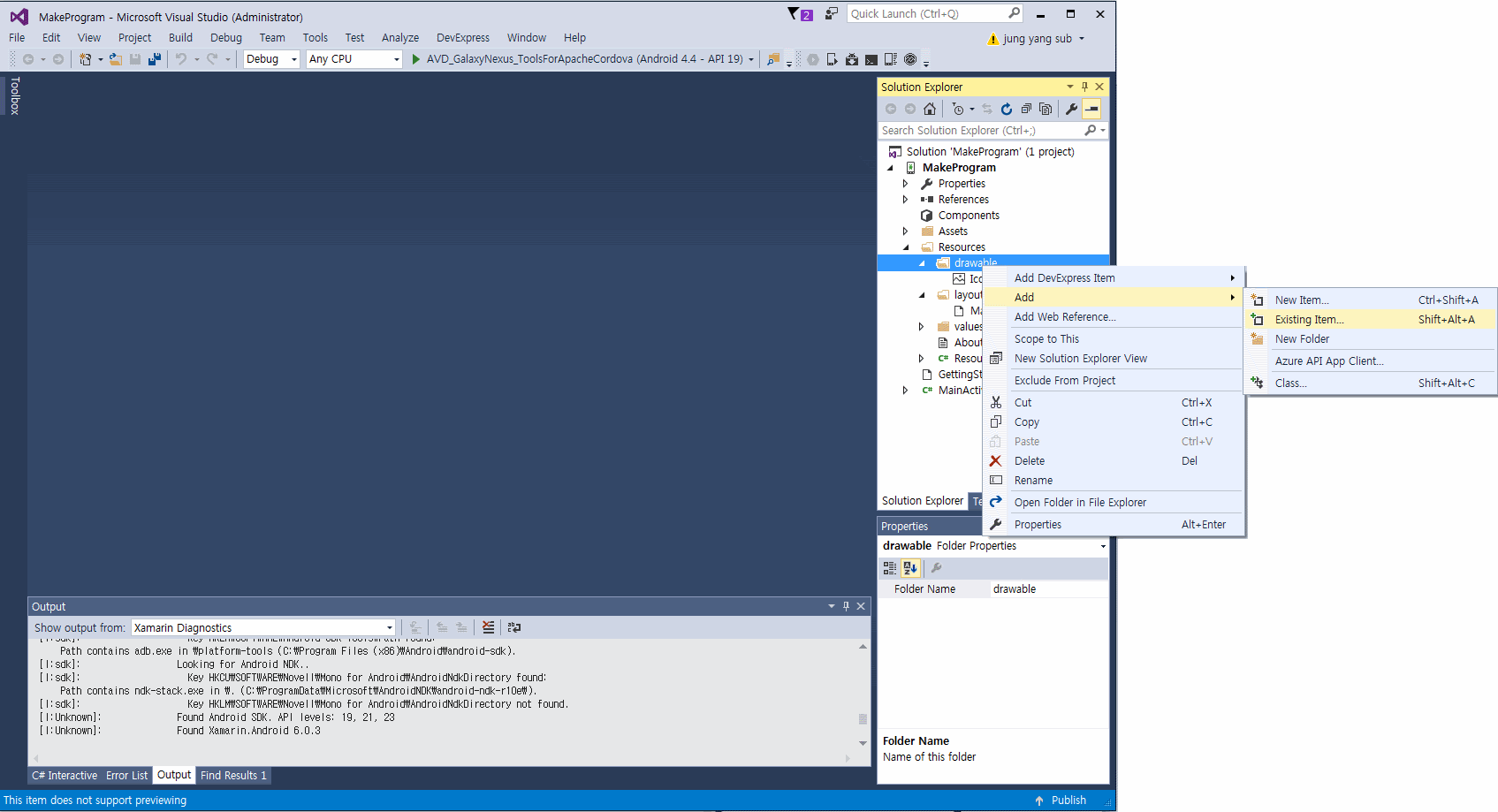Screen dimensions: 1498x812
Task: Select Existing Item... in Add submenu
Action: (x=1370, y=320)
